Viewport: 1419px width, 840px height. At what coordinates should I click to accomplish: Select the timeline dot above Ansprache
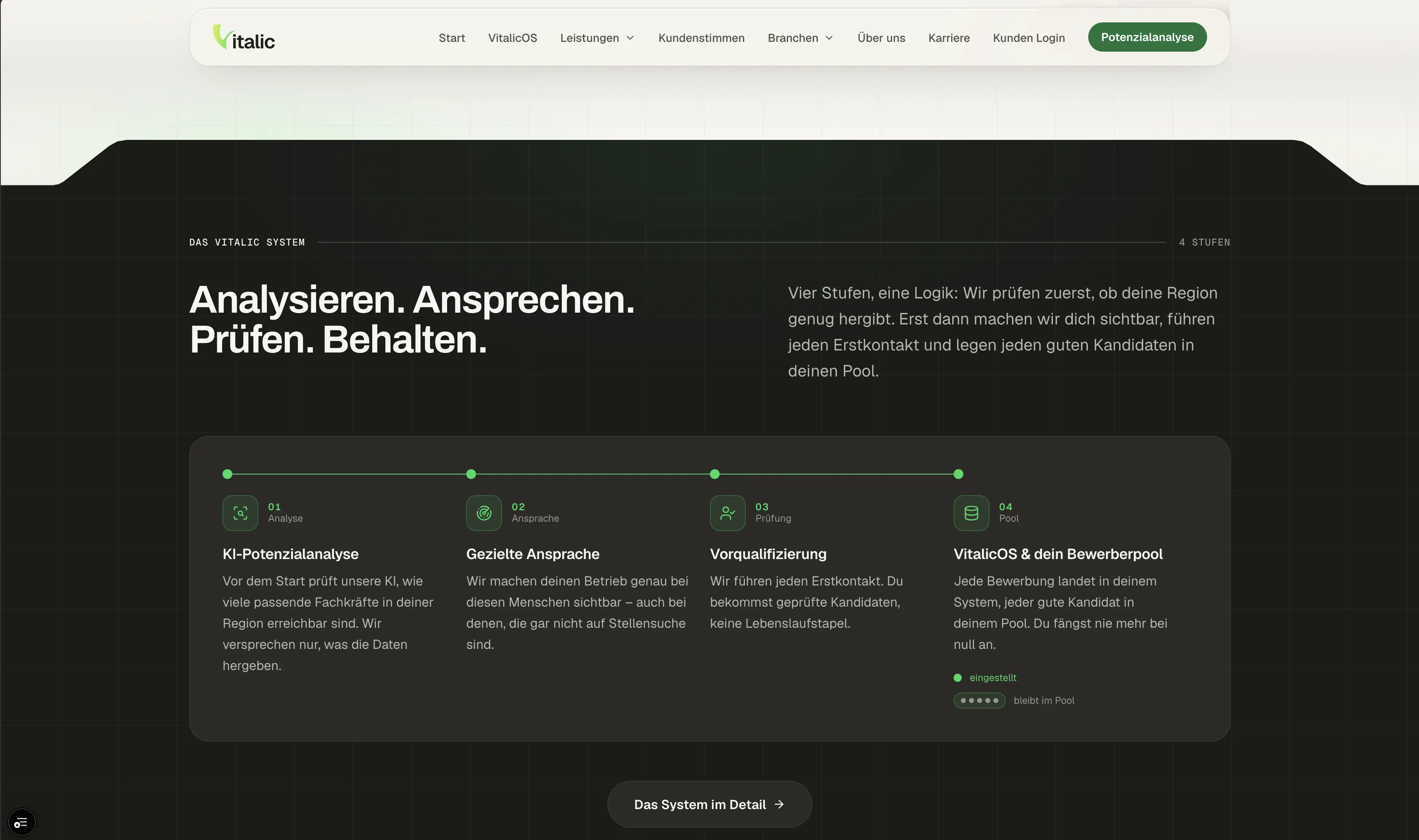click(x=471, y=474)
